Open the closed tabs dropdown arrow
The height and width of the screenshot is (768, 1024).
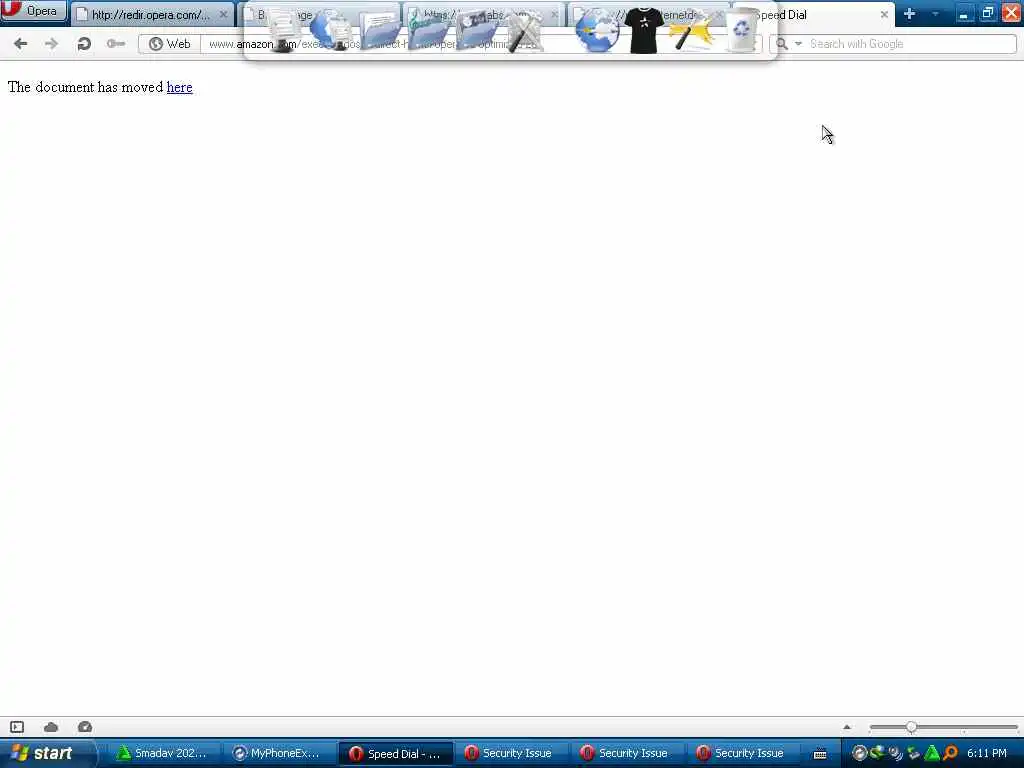tap(935, 14)
